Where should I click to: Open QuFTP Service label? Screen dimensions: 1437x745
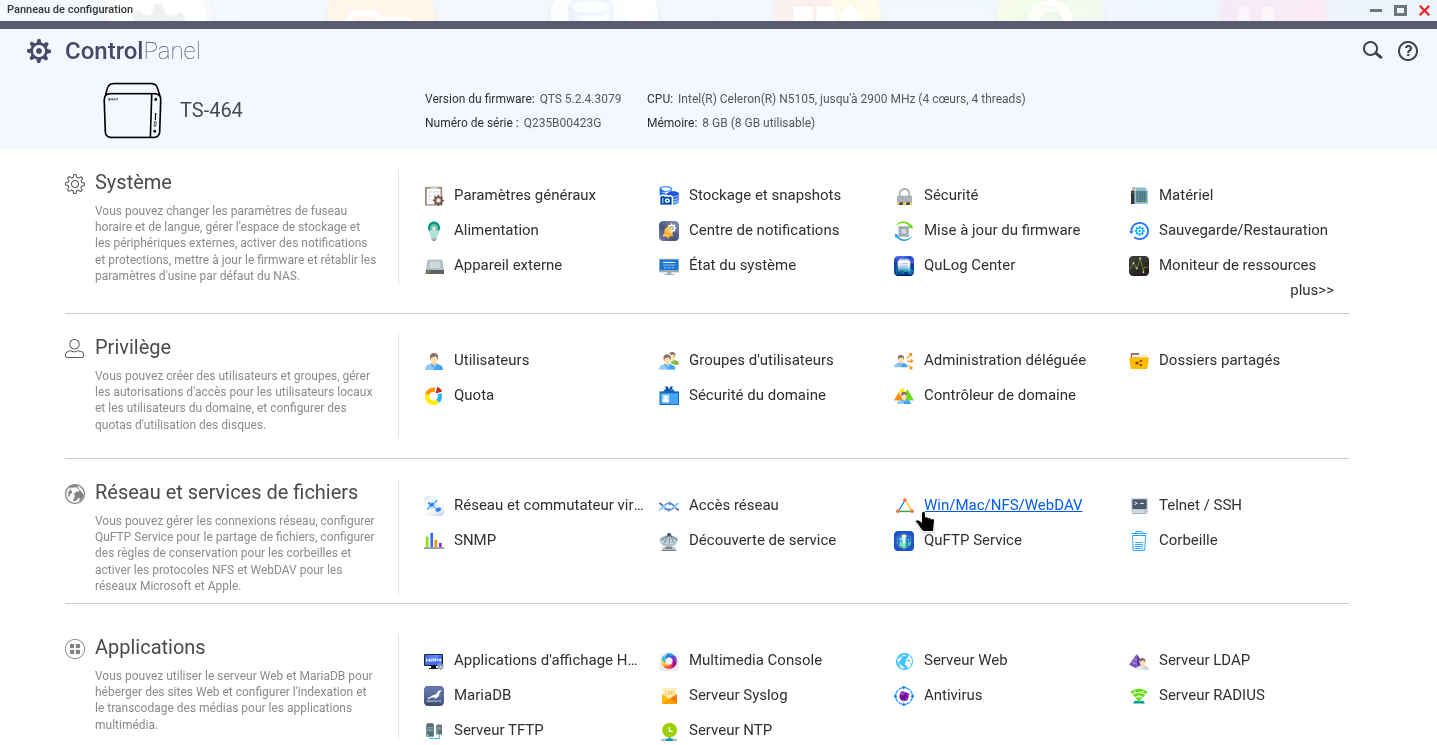973,540
